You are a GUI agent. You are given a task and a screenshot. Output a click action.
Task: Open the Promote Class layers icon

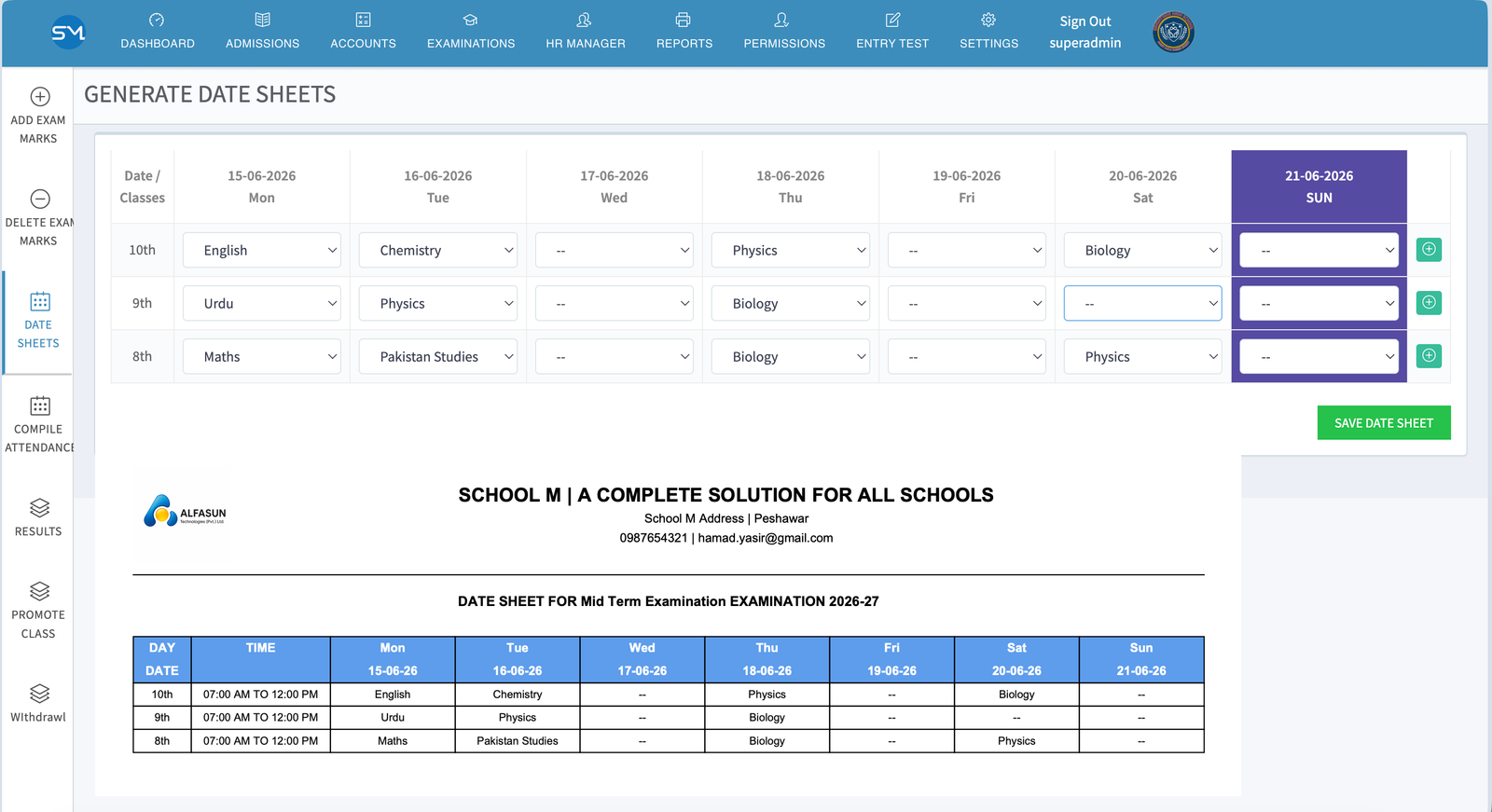39,592
